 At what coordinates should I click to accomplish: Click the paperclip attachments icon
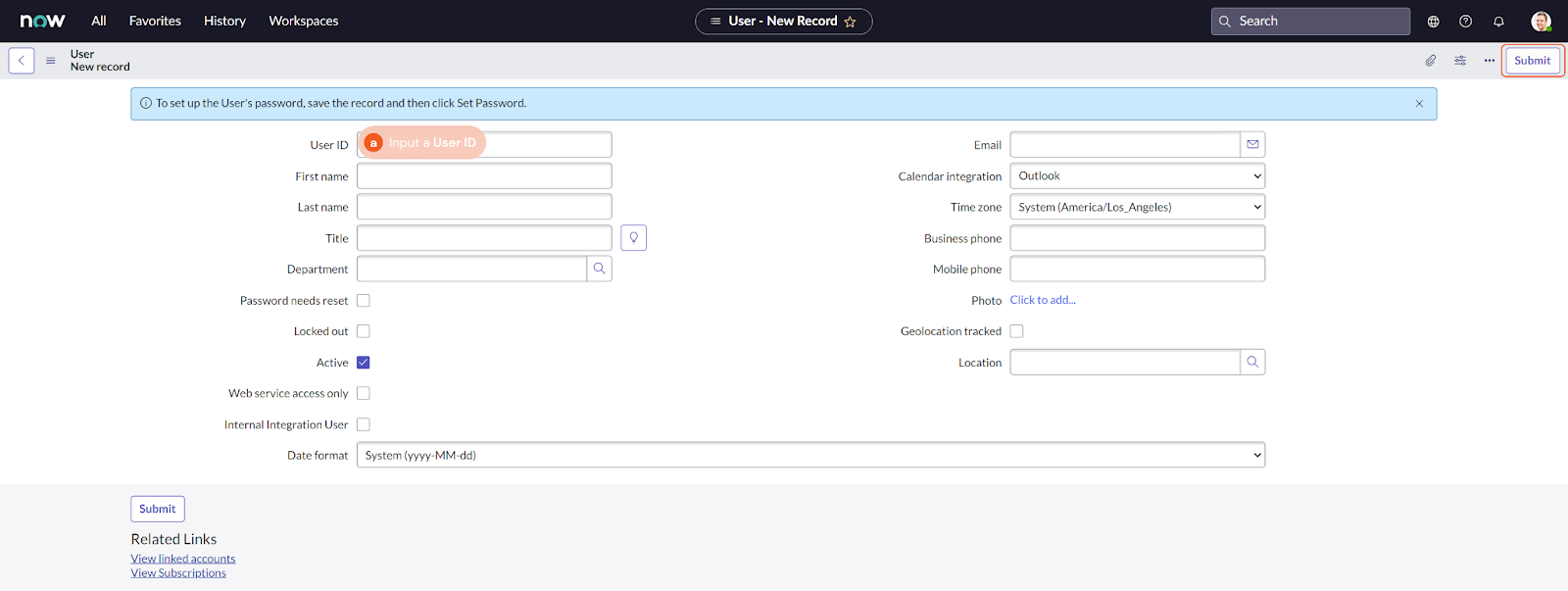(x=1431, y=61)
